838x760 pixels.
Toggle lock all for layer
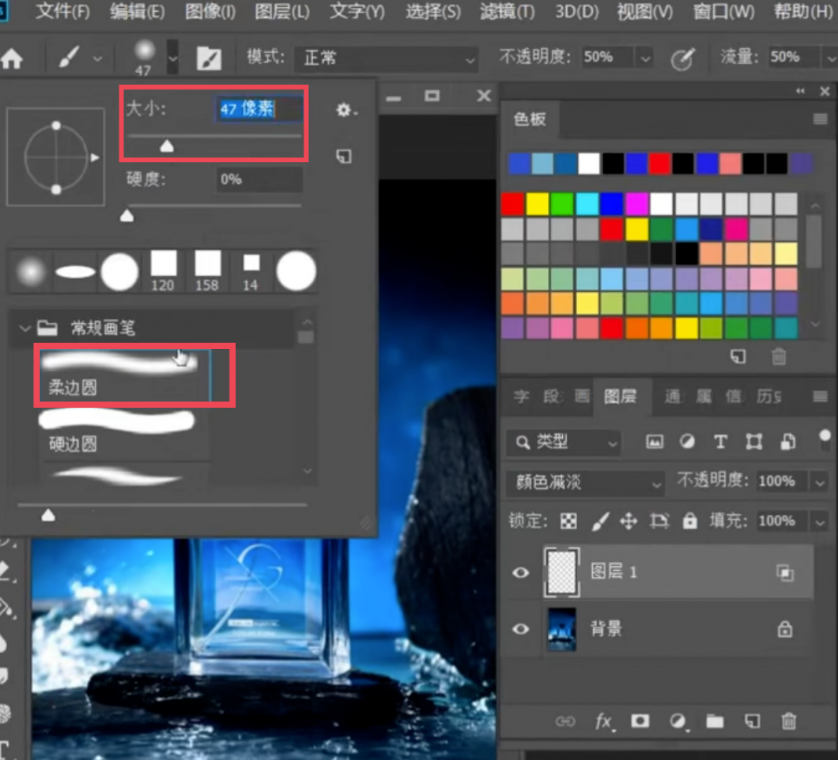click(x=690, y=521)
